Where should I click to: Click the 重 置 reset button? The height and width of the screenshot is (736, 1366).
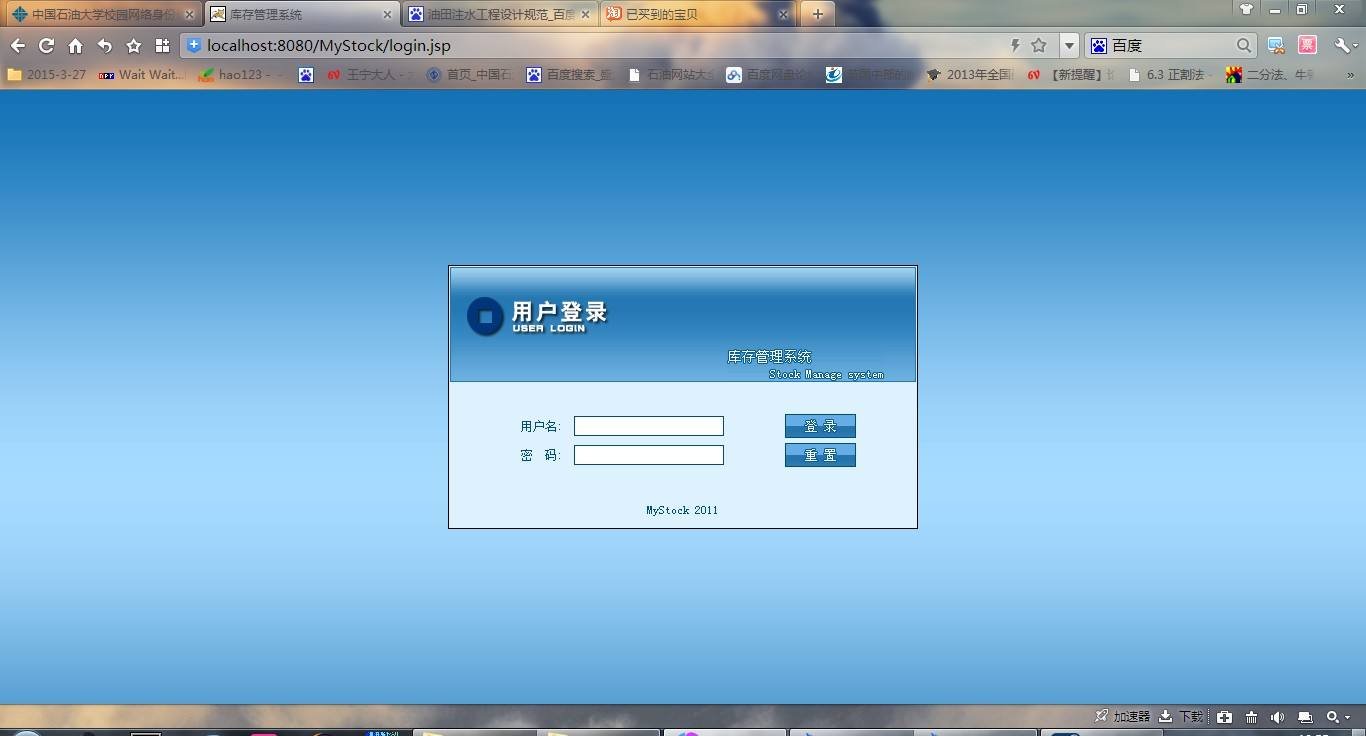819,454
